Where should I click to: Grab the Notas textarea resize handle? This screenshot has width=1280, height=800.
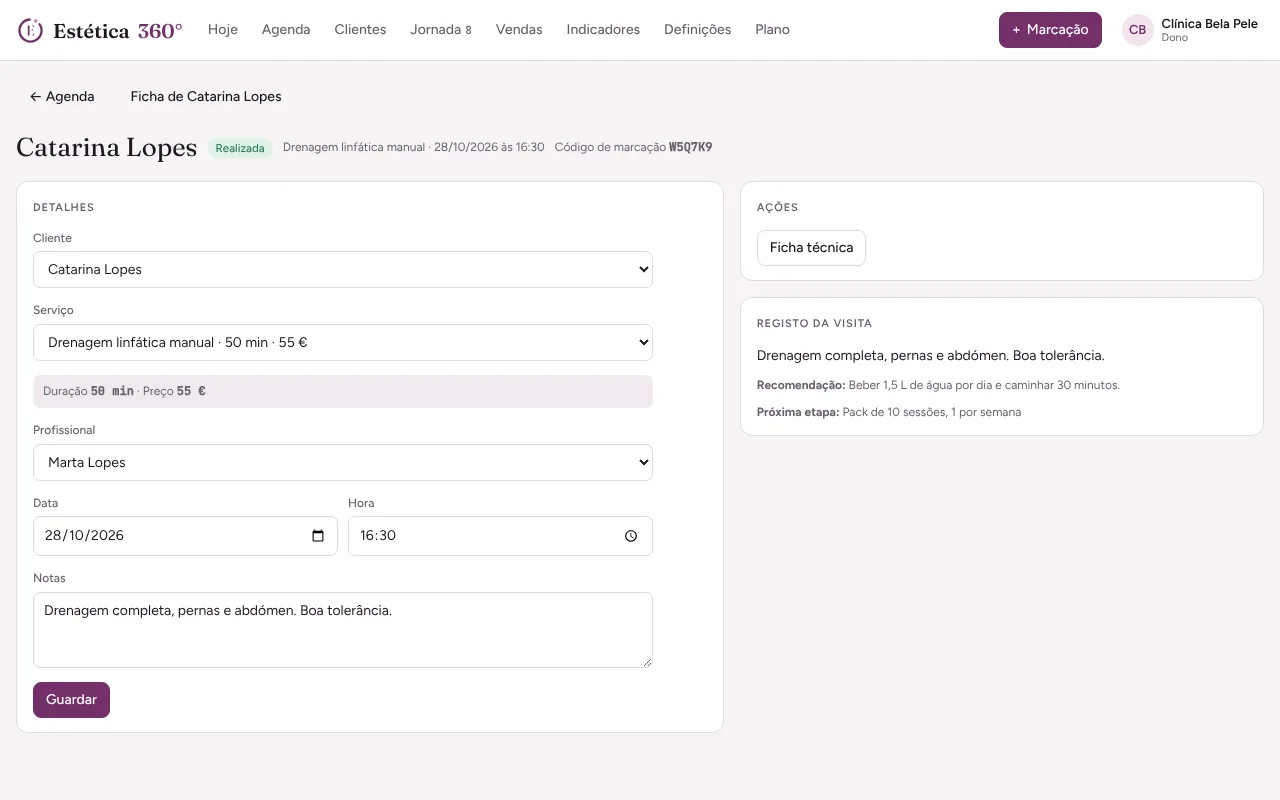coord(646,661)
